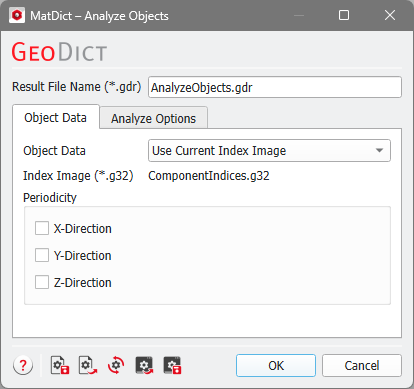This screenshot has width=414, height=389.
Task: Enable Y-Direction periodicity checkbox
Action: point(42,255)
